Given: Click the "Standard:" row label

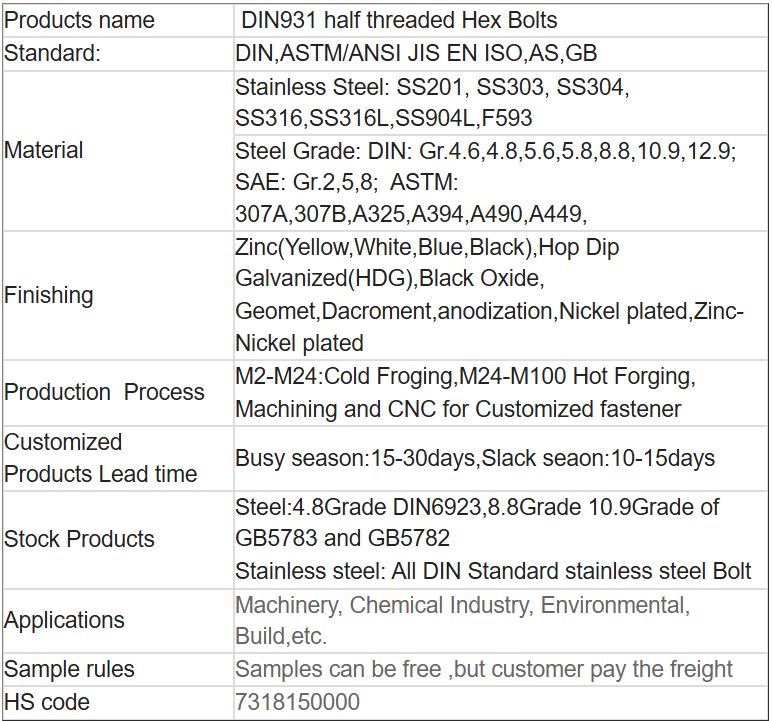Looking at the screenshot, I should click(53, 54).
